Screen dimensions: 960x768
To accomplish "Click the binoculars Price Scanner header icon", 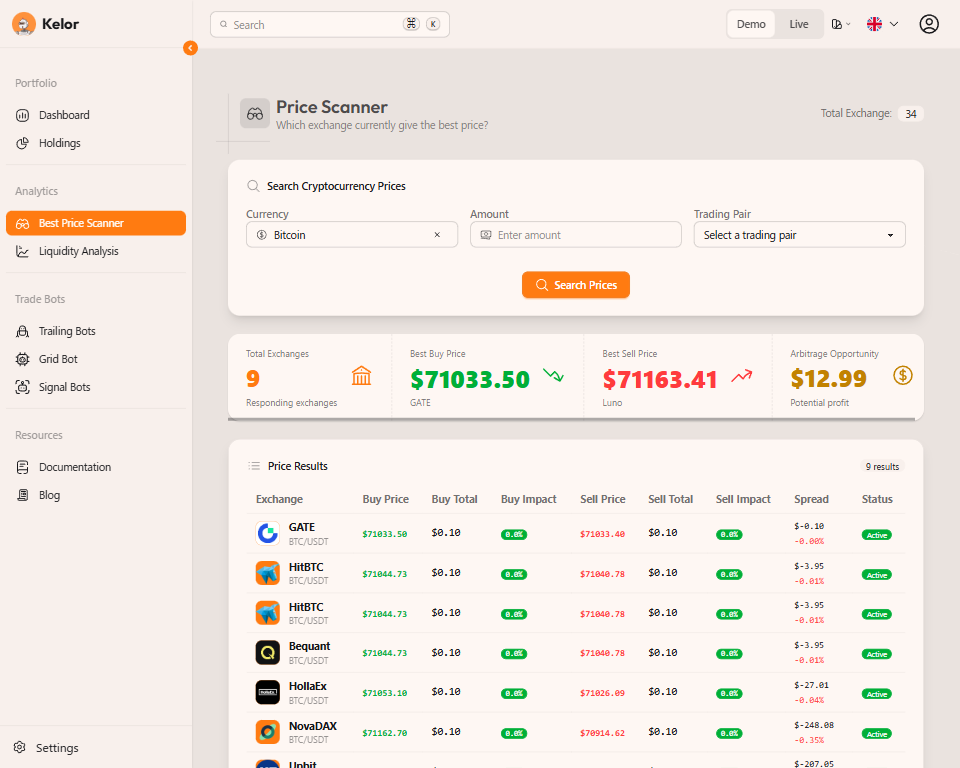I will pyautogui.click(x=255, y=113).
